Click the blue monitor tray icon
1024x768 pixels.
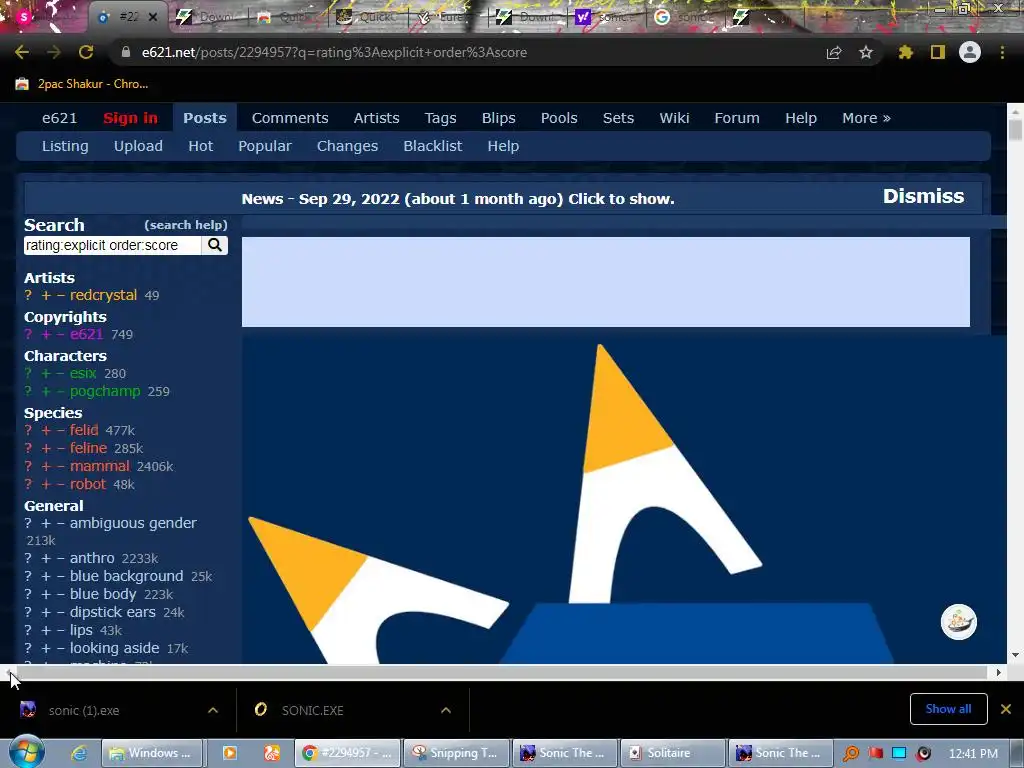click(x=899, y=754)
